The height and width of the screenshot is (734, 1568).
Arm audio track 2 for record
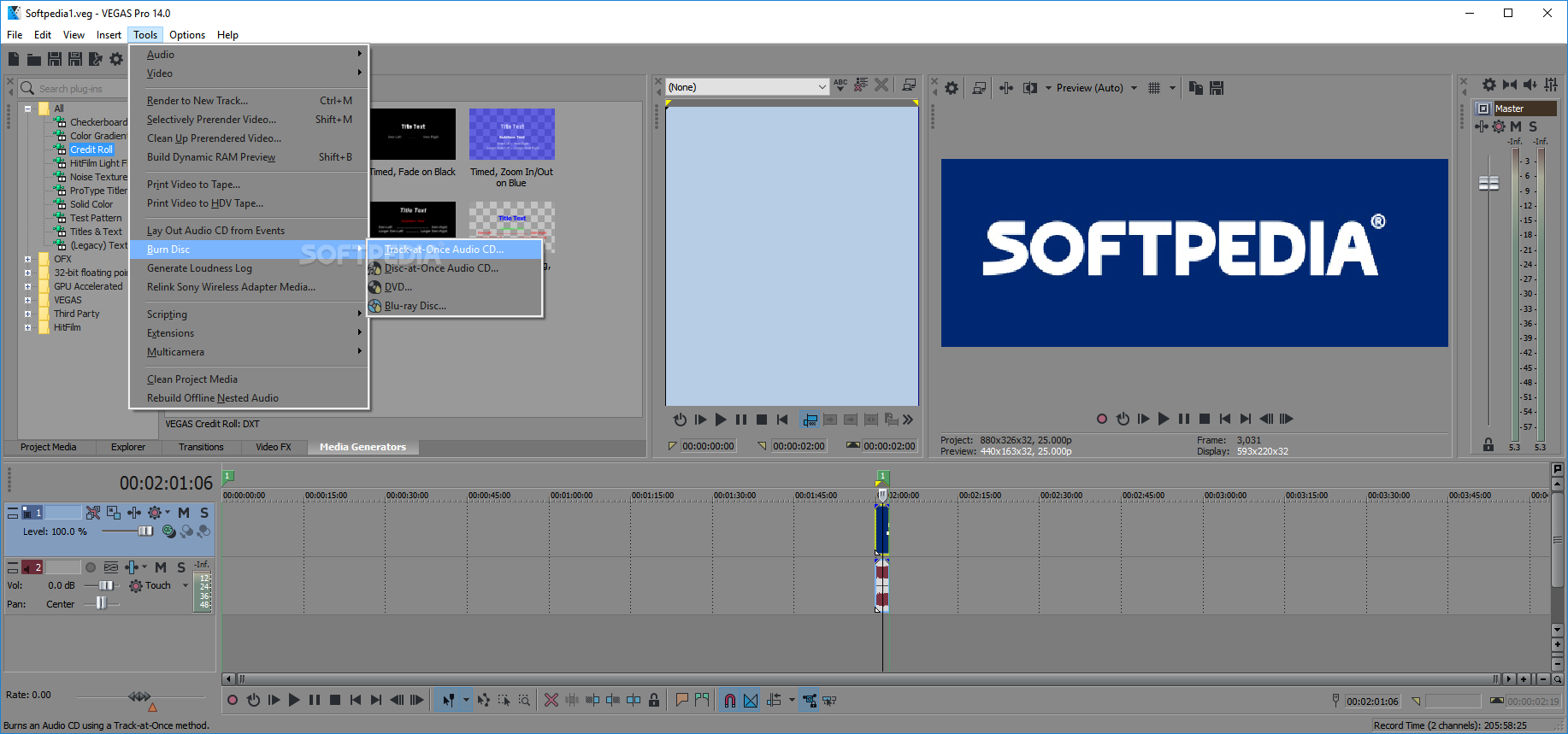[x=91, y=567]
